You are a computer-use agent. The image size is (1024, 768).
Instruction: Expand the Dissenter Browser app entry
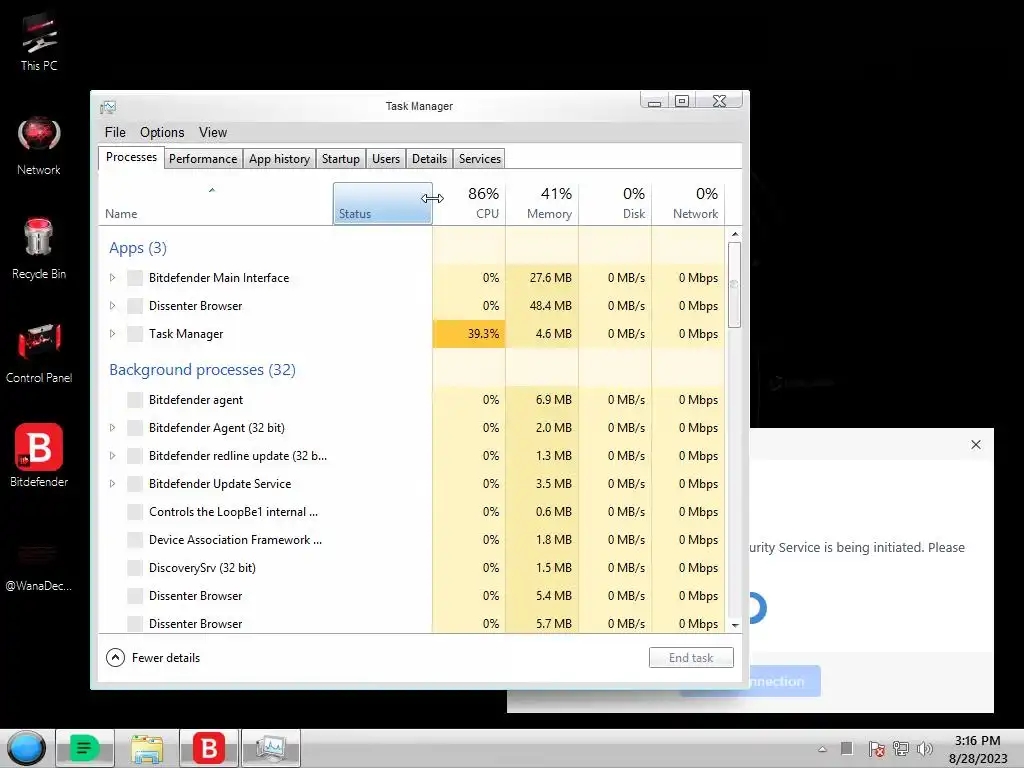tap(112, 306)
